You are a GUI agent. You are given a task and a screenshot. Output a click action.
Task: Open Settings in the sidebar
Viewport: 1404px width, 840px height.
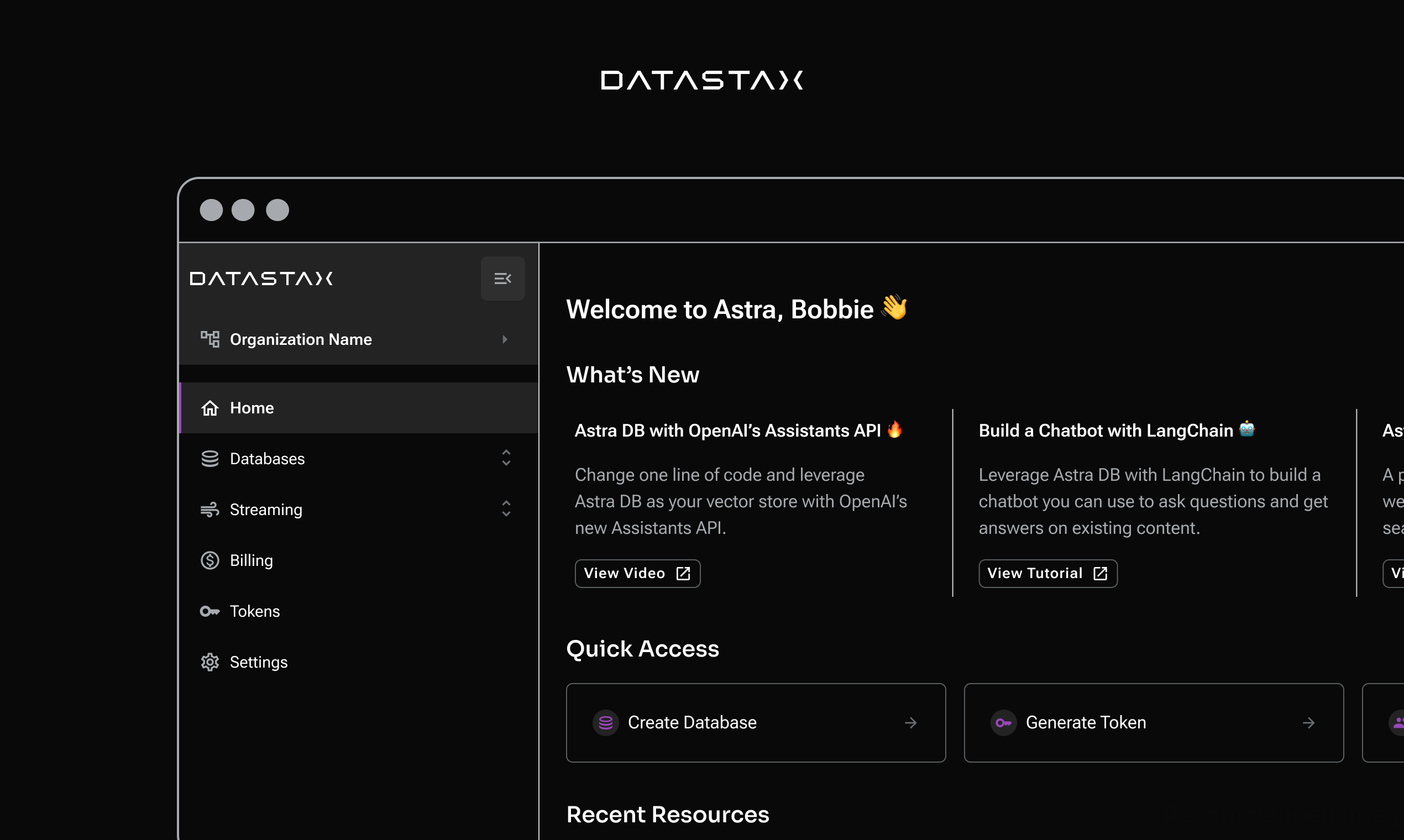(x=358, y=662)
